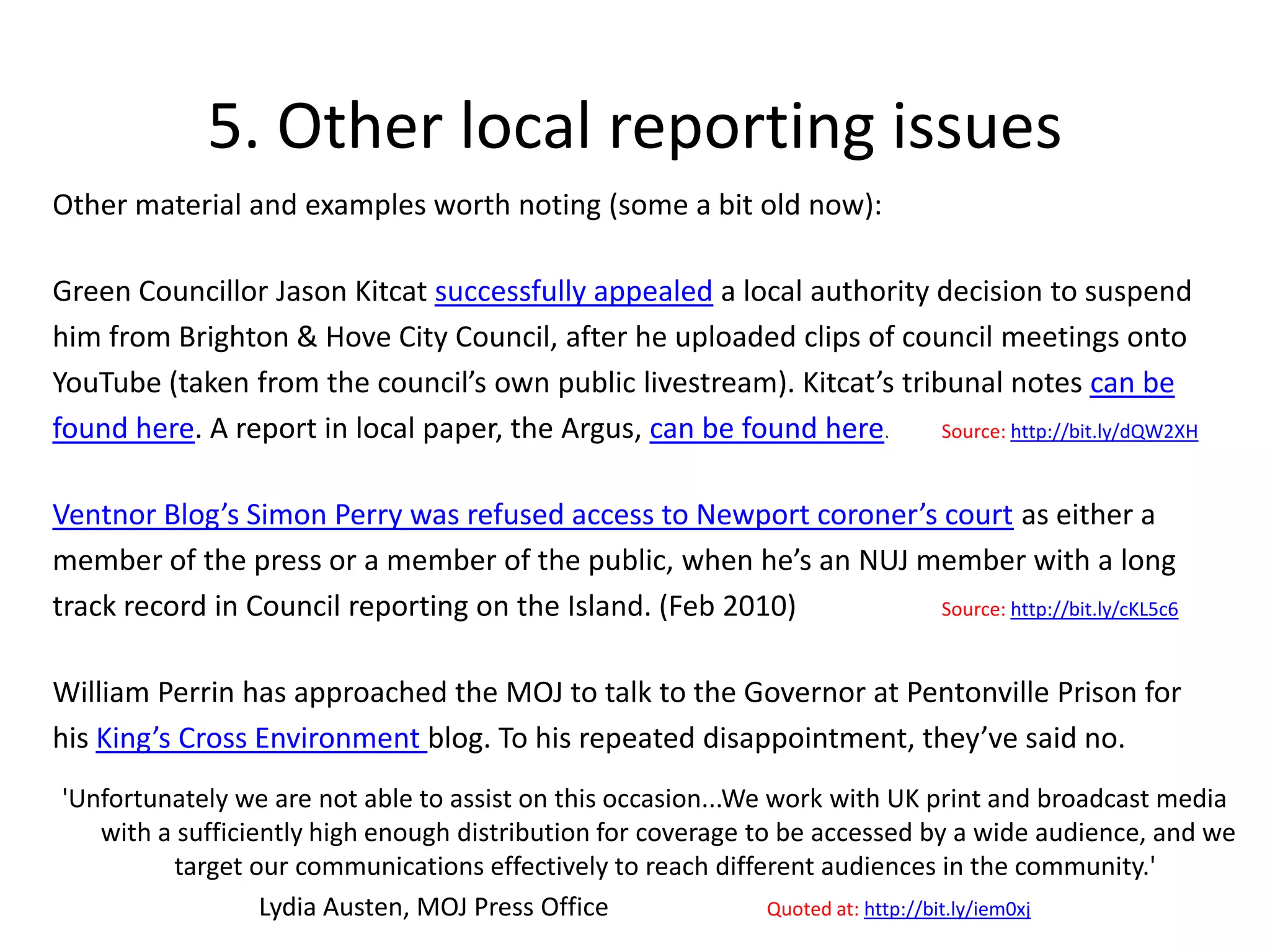Open the Ventnor Blog Simon Perry coroner's court link

(x=532, y=515)
